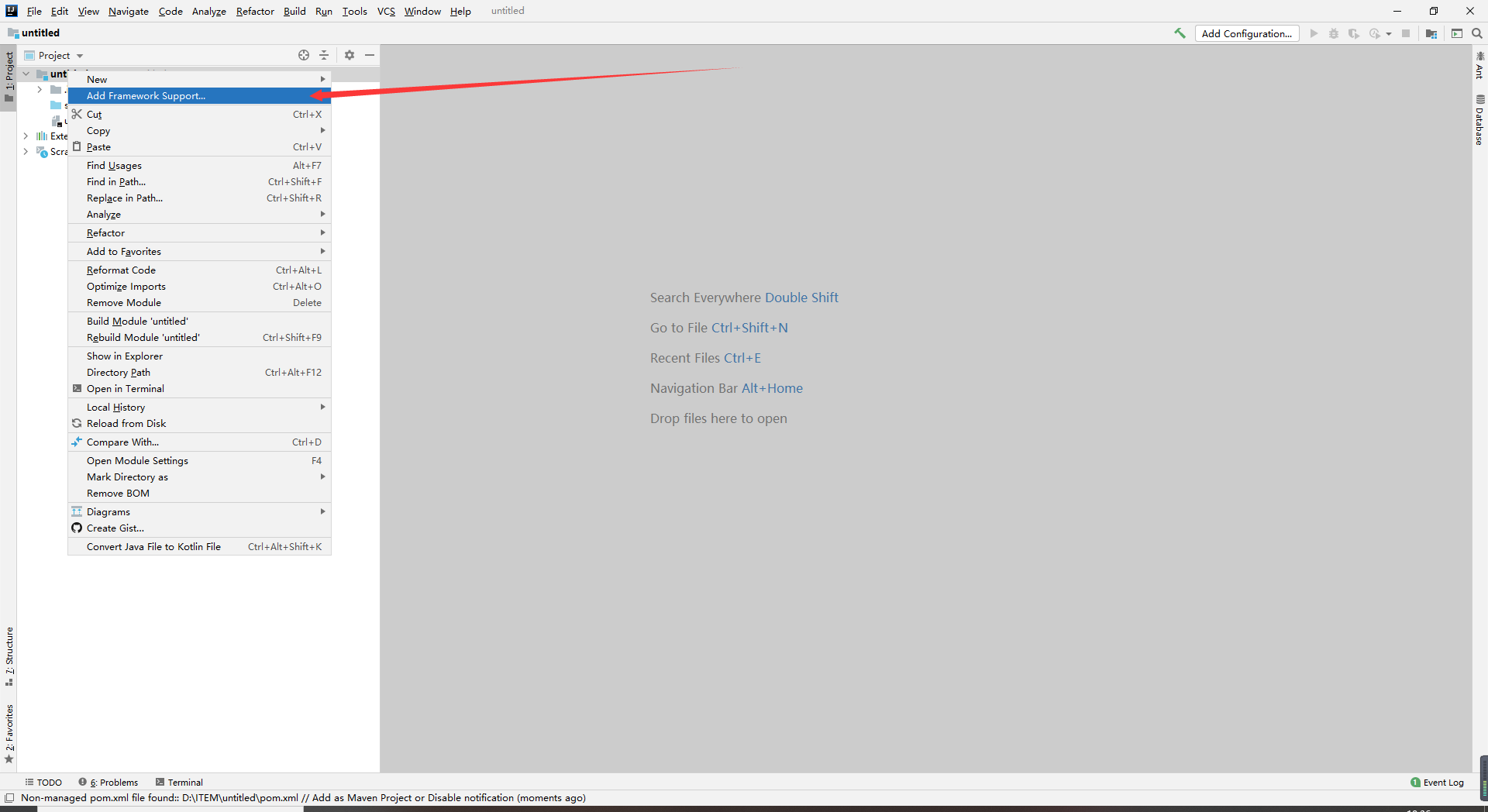Image resolution: width=1488 pixels, height=812 pixels.
Task: Click the locate target crosshair icon in Project panel
Action: tap(304, 55)
